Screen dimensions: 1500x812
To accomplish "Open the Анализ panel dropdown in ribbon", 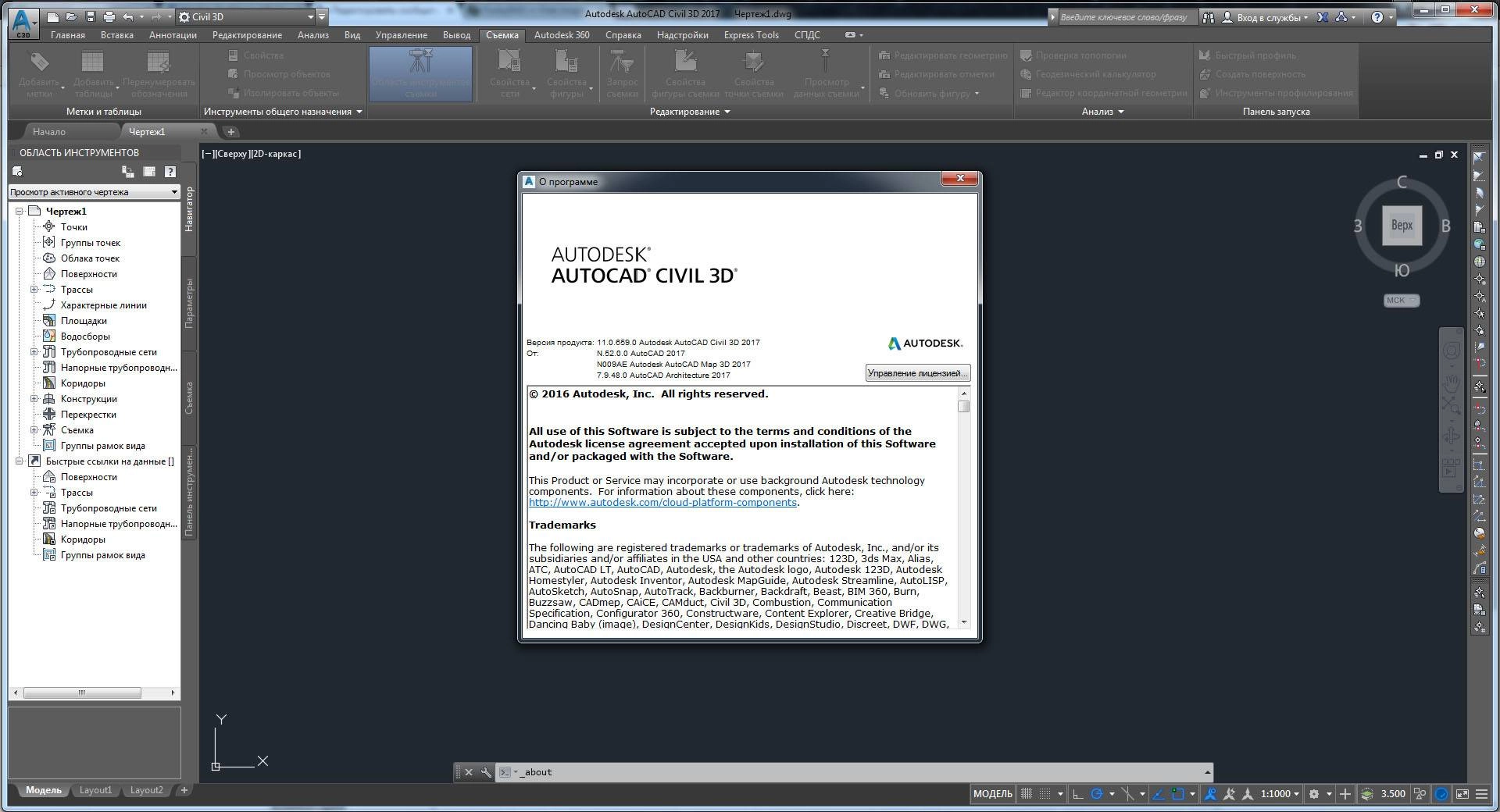I will pyautogui.click(x=1102, y=112).
